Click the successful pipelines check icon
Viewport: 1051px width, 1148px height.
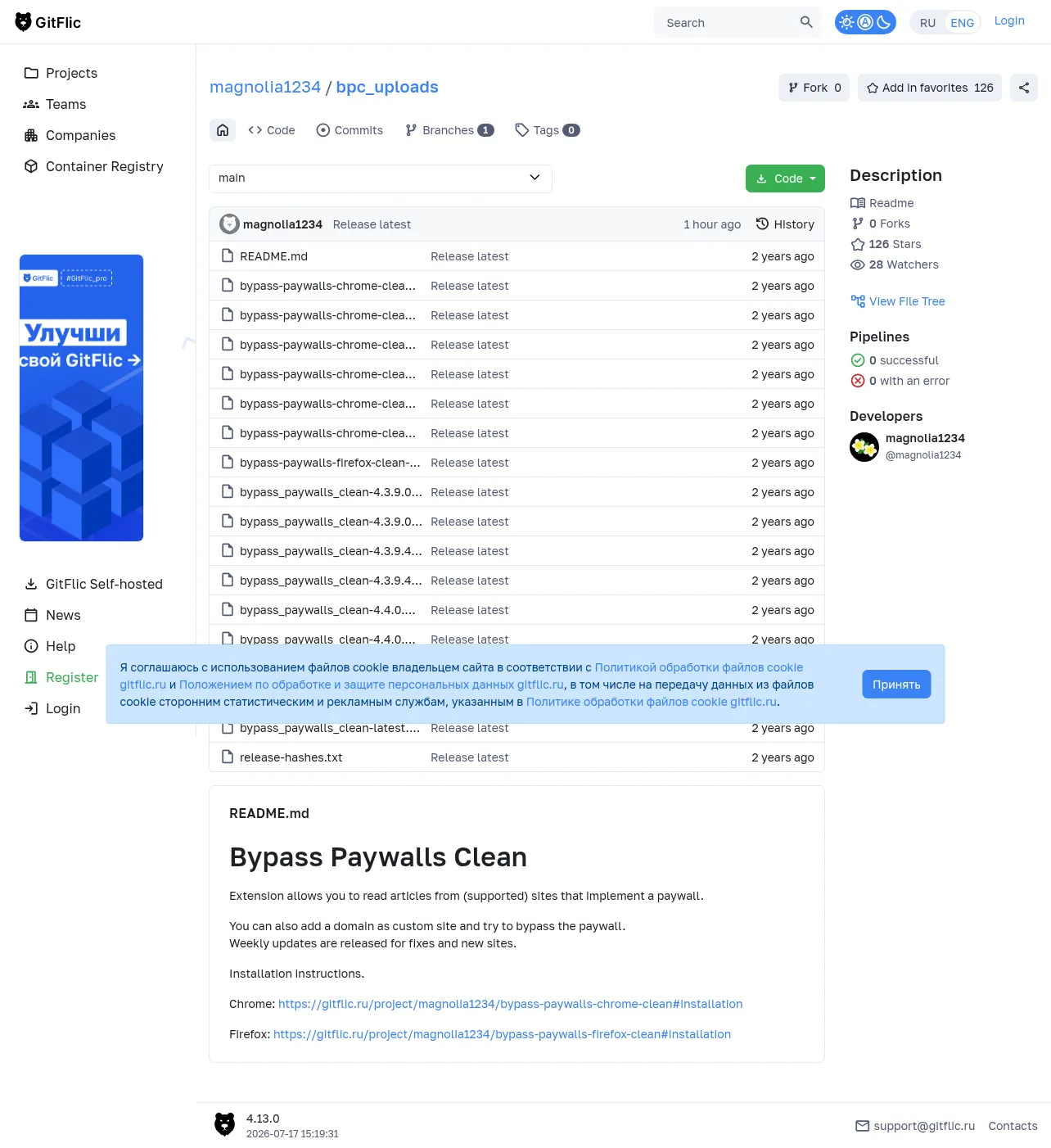coord(858,360)
